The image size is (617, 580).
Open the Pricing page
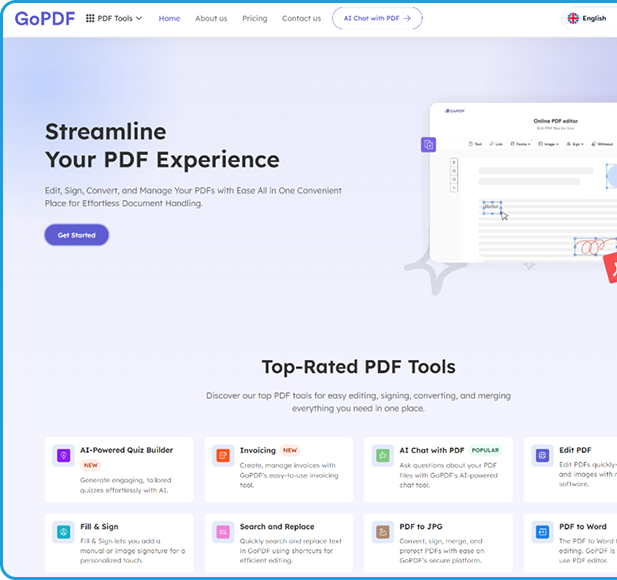(255, 18)
